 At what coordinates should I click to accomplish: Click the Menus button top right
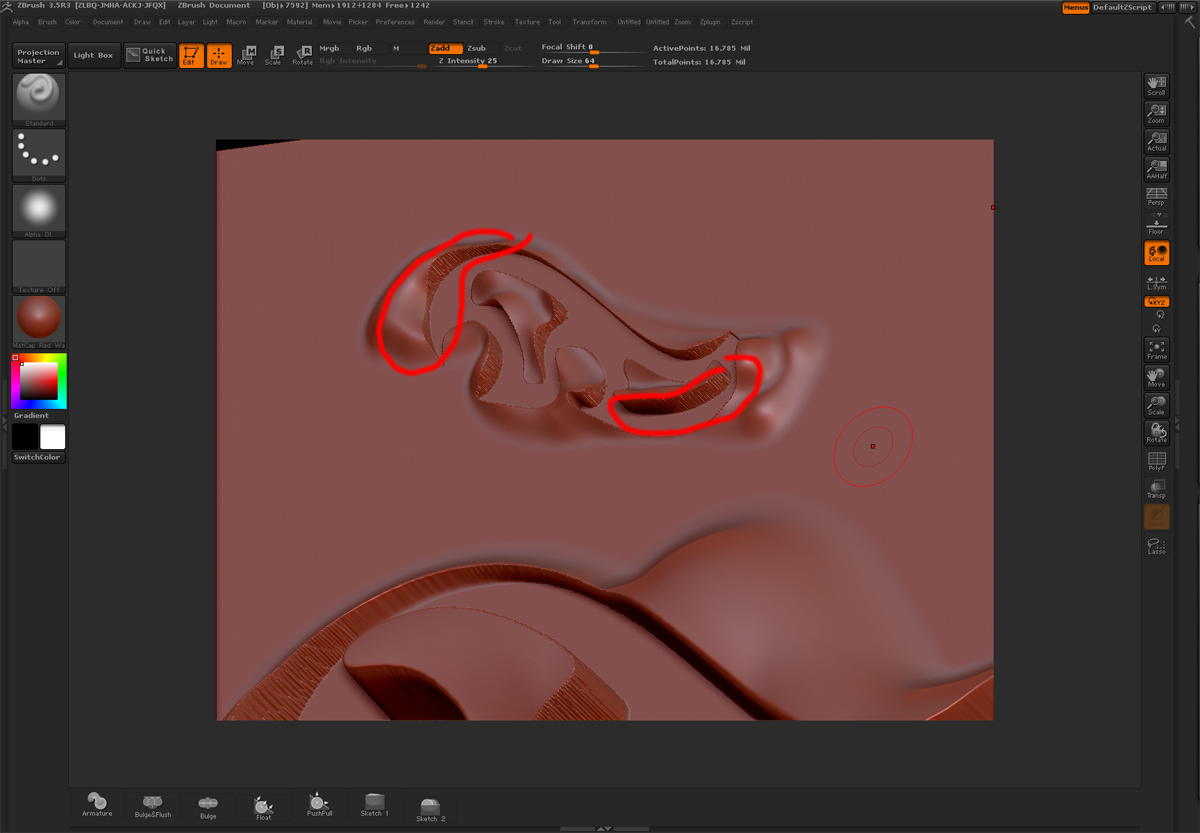point(1075,7)
